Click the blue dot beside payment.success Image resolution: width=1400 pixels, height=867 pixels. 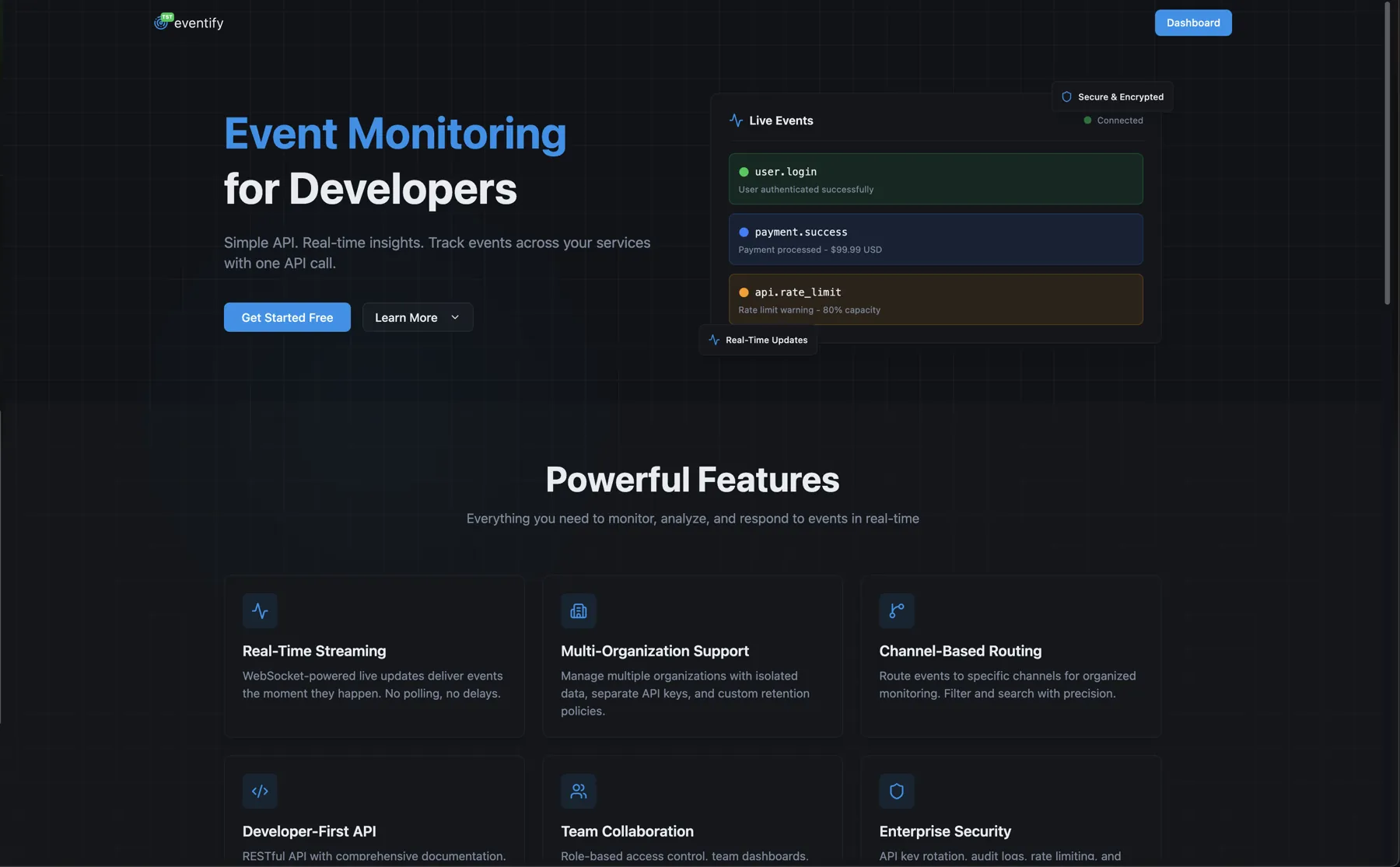tap(744, 232)
